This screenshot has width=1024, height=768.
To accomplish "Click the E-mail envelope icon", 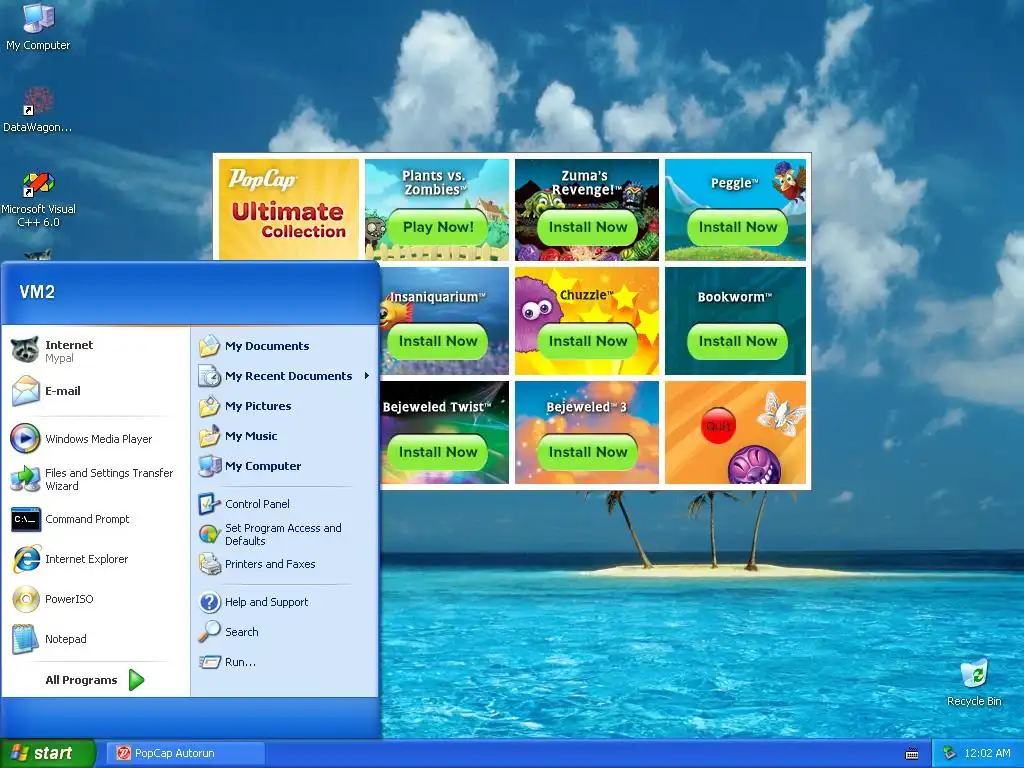I will click(x=25, y=391).
